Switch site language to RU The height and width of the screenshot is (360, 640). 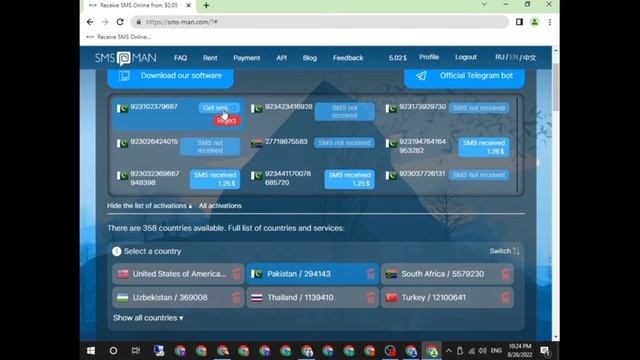[x=500, y=57]
